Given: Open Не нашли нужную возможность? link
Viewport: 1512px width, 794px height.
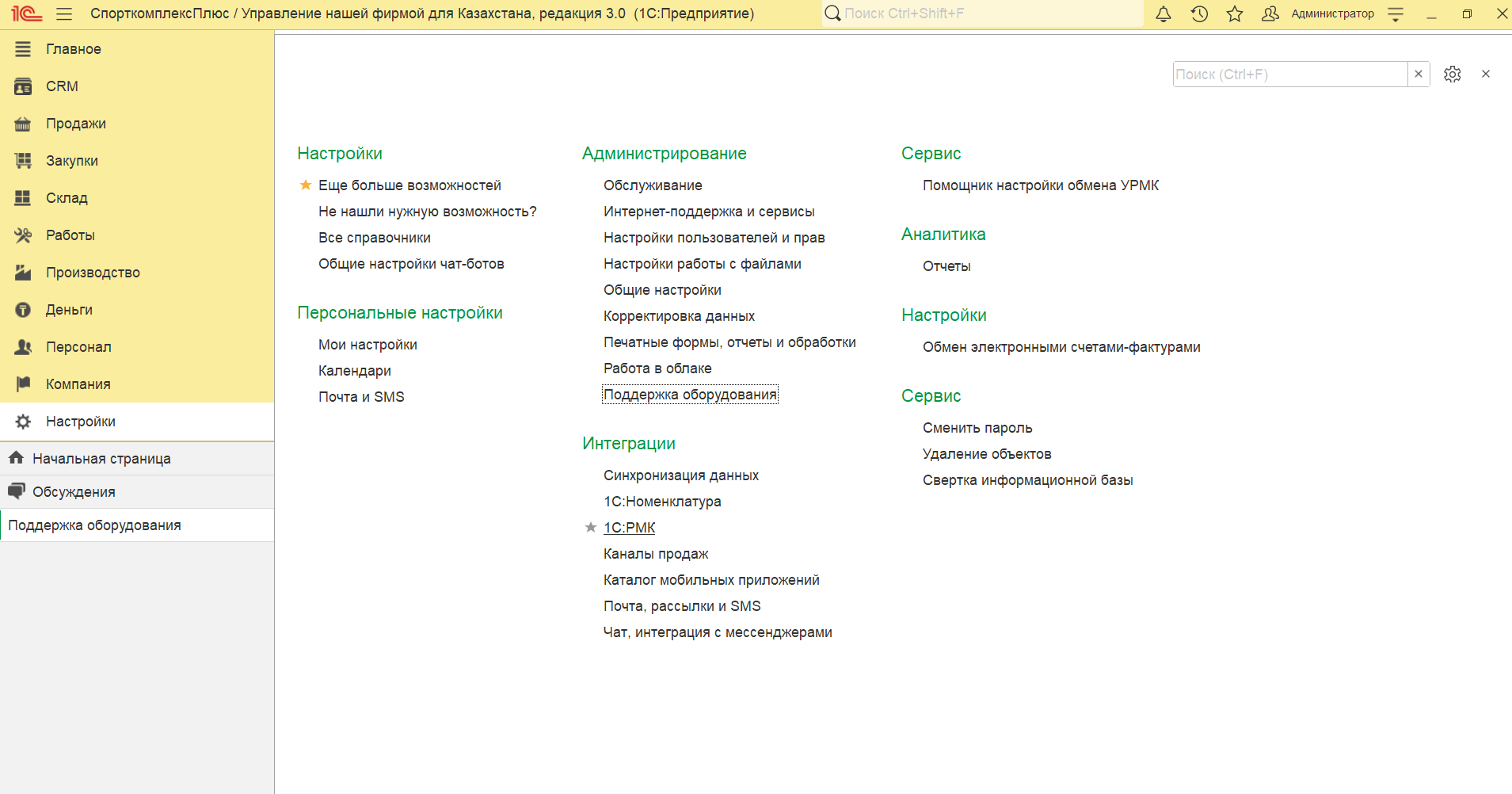Looking at the screenshot, I should coord(428,212).
